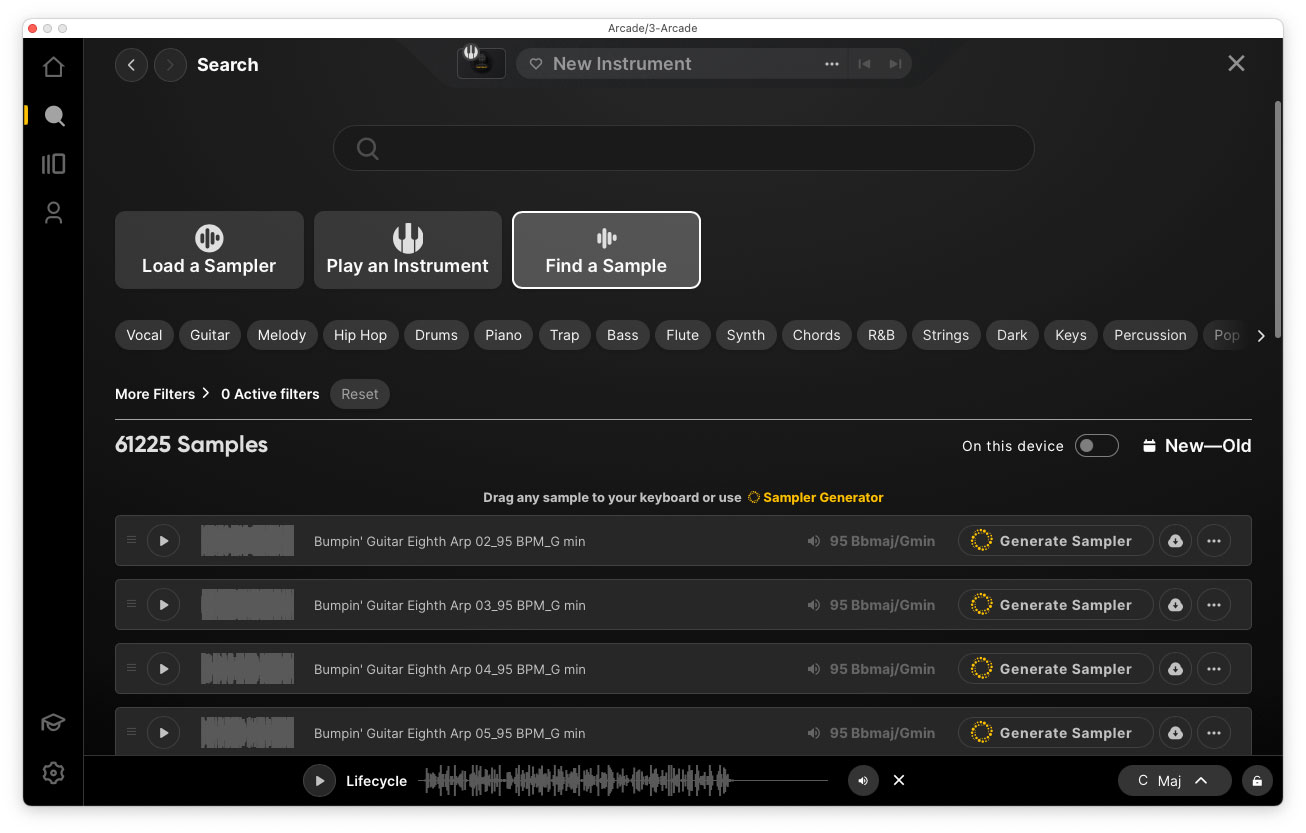The height and width of the screenshot is (833, 1306).
Task: Open the C Maj key selector
Action: click(x=1174, y=781)
